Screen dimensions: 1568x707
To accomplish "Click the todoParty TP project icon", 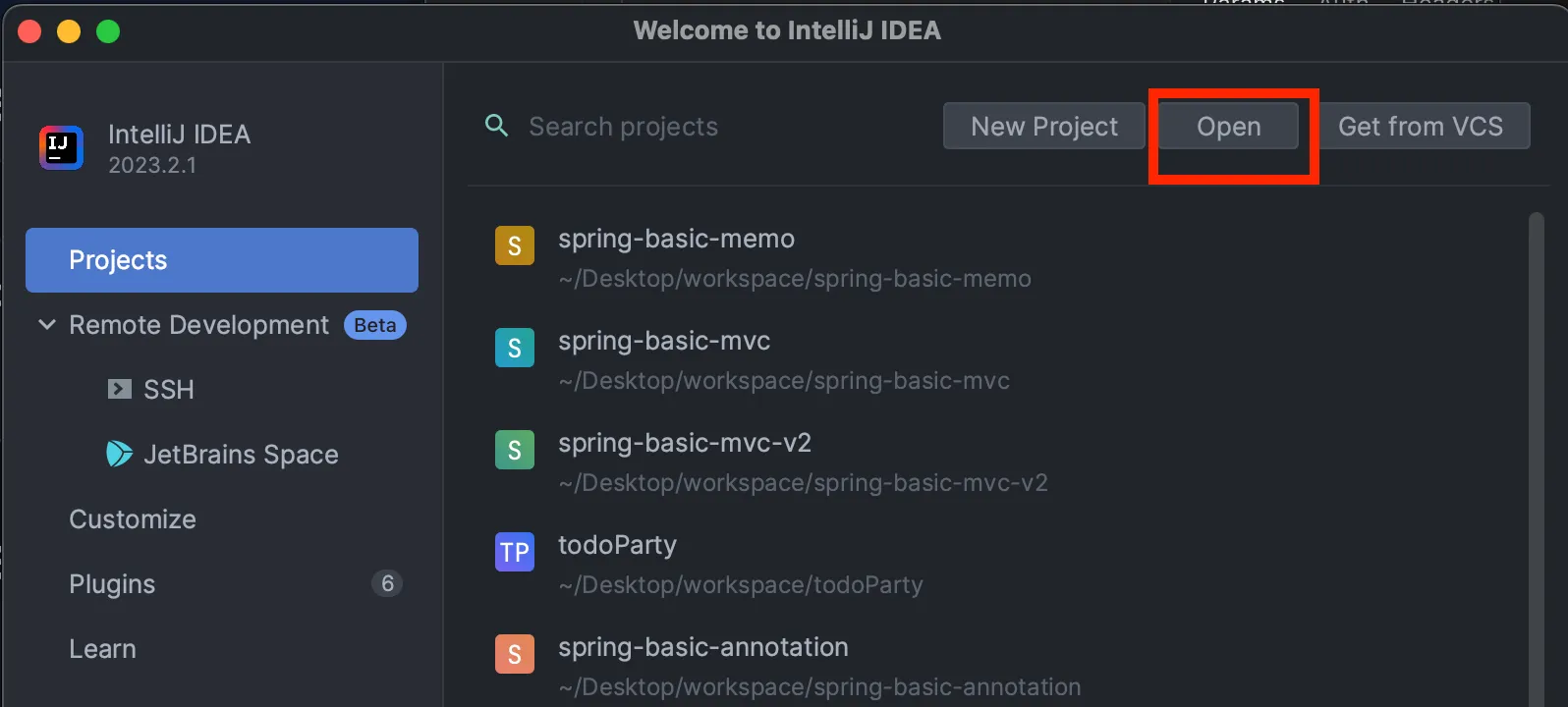I will pyautogui.click(x=514, y=552).
